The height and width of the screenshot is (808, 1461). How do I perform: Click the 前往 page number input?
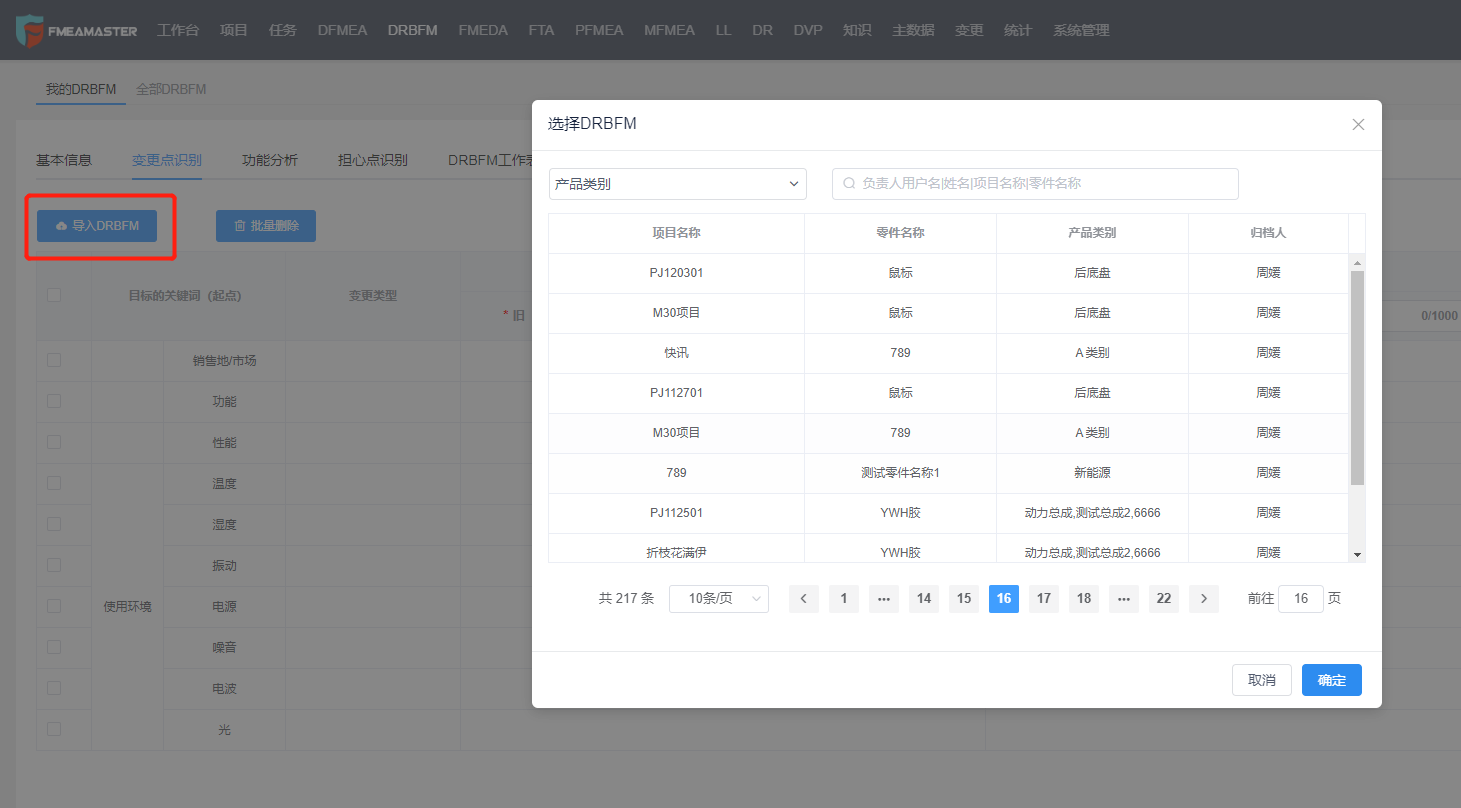coord(1301,599)
